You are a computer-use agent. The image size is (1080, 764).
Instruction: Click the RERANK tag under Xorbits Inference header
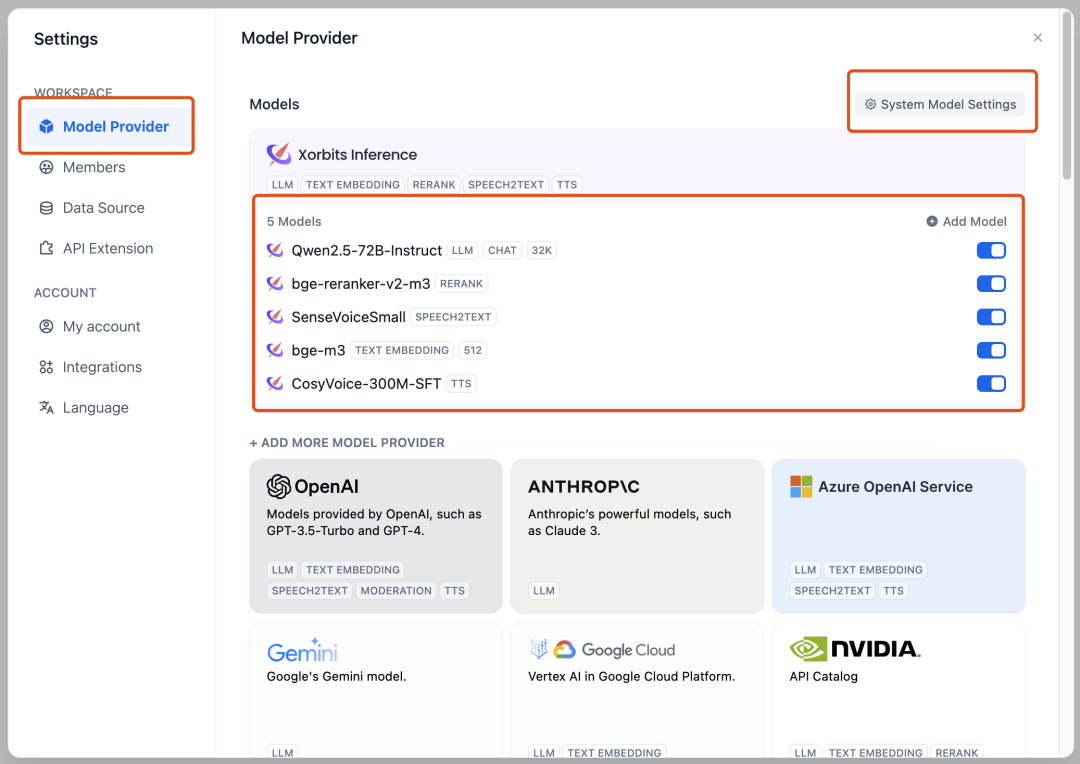[x=434, y=185]
